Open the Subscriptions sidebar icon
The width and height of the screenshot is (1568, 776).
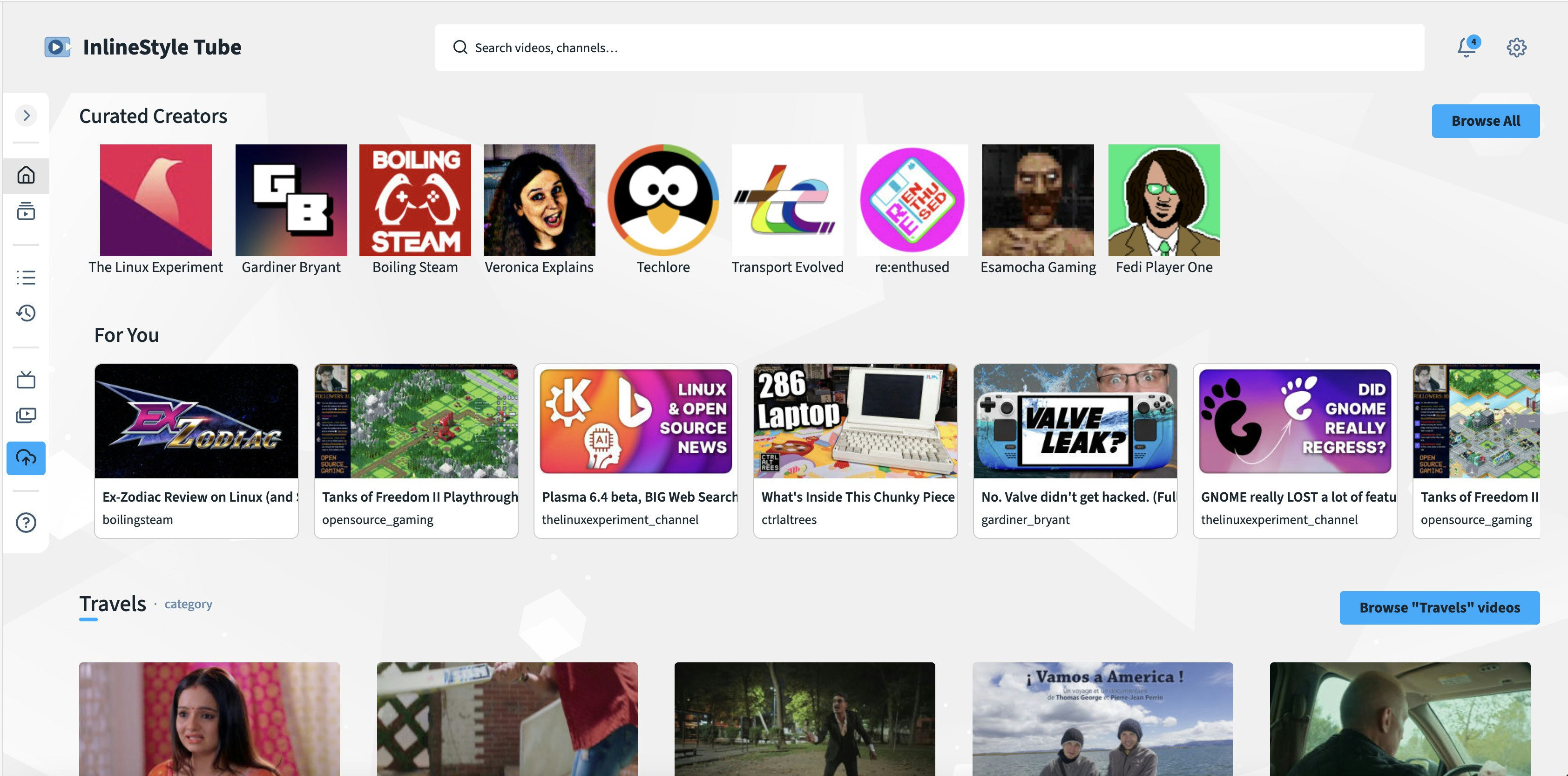tap(26, 211)
